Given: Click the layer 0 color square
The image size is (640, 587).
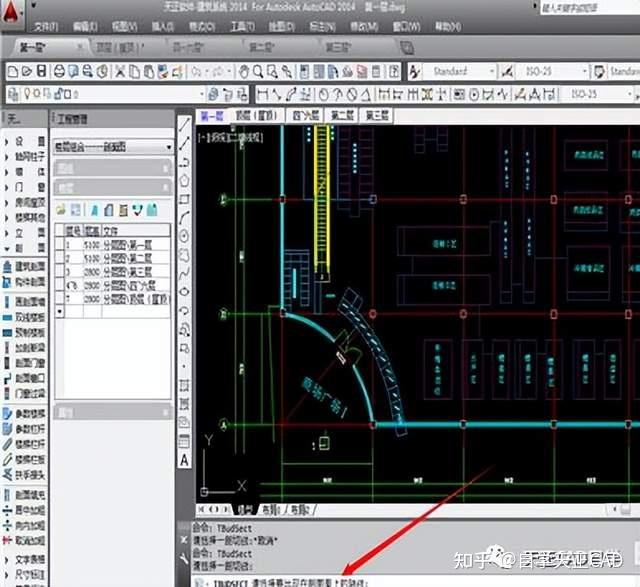Looking at the screenshot, I should (67, 95).
